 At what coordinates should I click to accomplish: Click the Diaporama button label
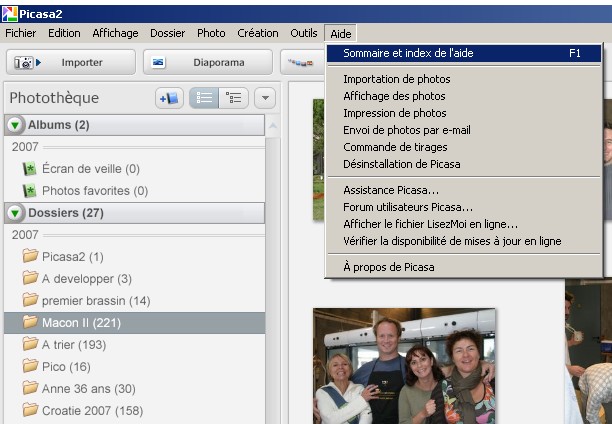click(x=219, y=62)
